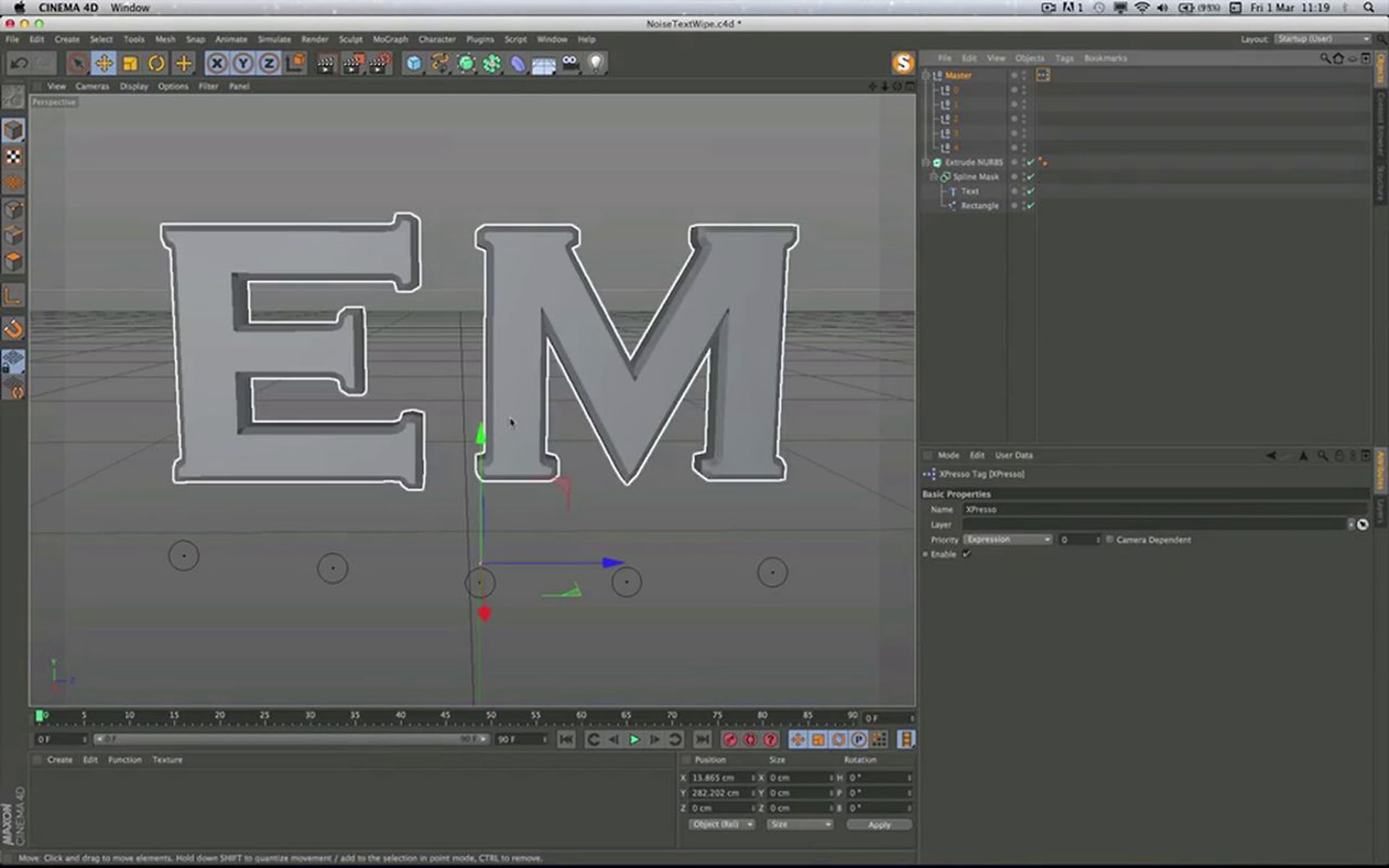1389x868 pixels.
Task: Click Record Active Objects red button
Action: pyautogui.click(x=730, y=739)
